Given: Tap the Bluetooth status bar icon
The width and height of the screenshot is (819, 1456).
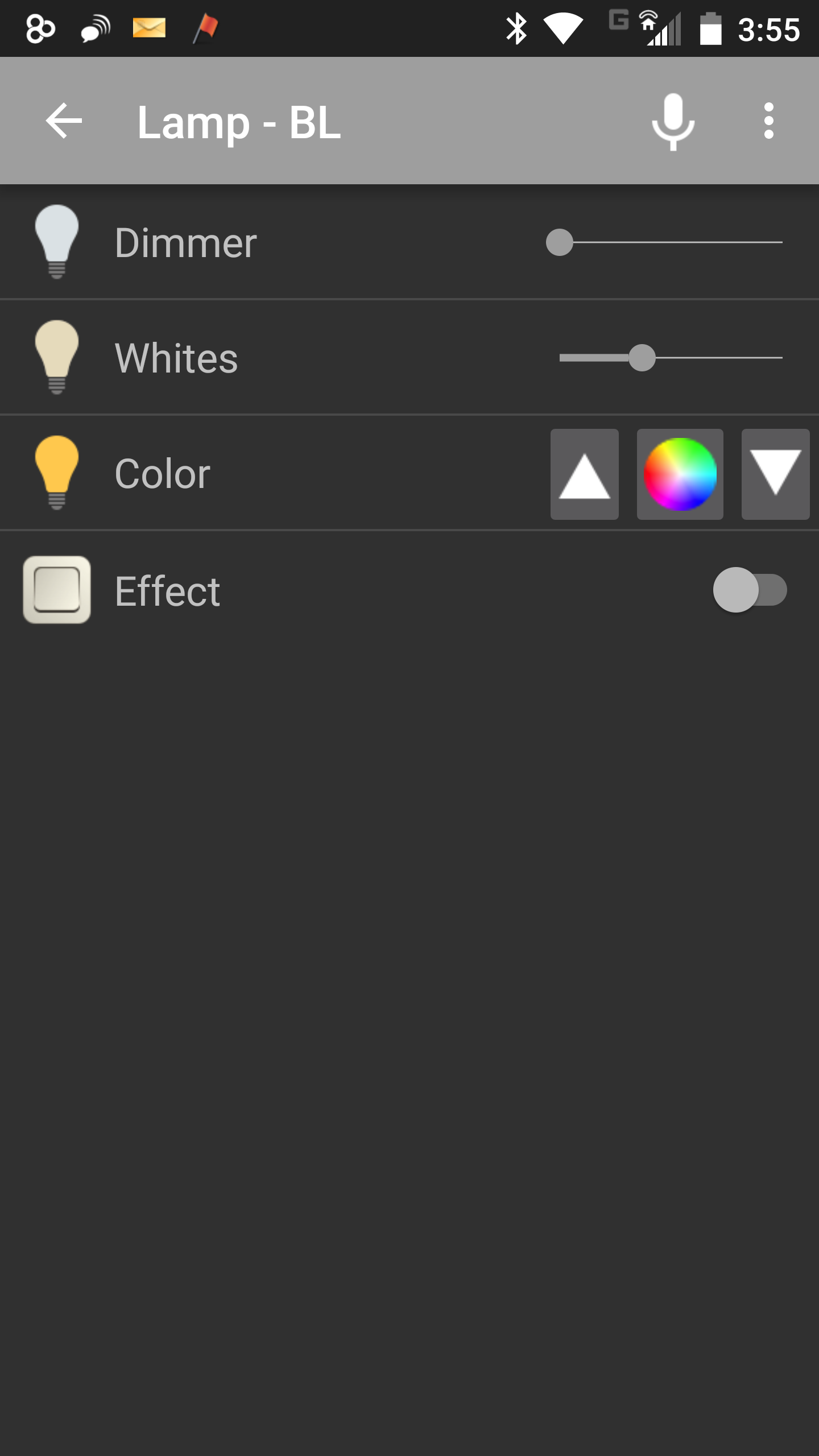Looking at the screenshot, I should pyautogui.click(x=516, y=28).
